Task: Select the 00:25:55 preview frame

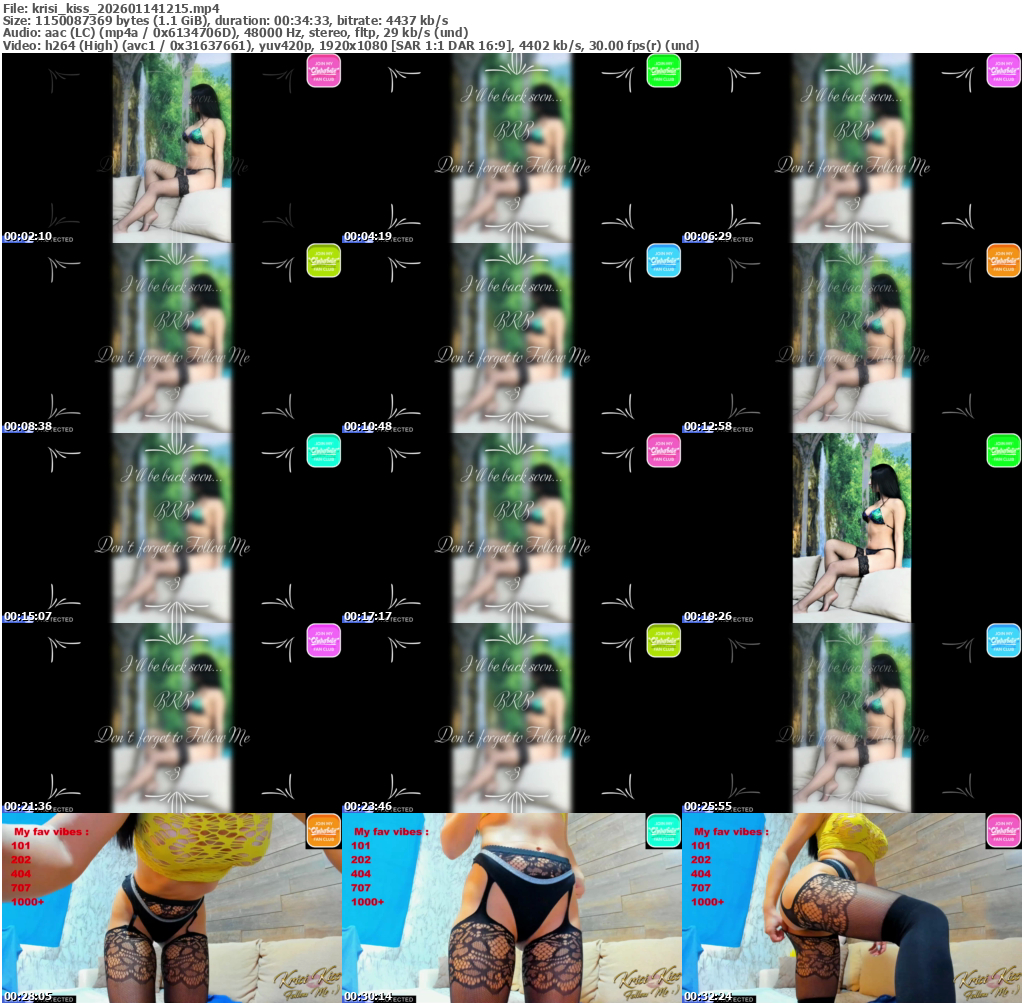Action: pyautogui.click(x=852, y=718)
